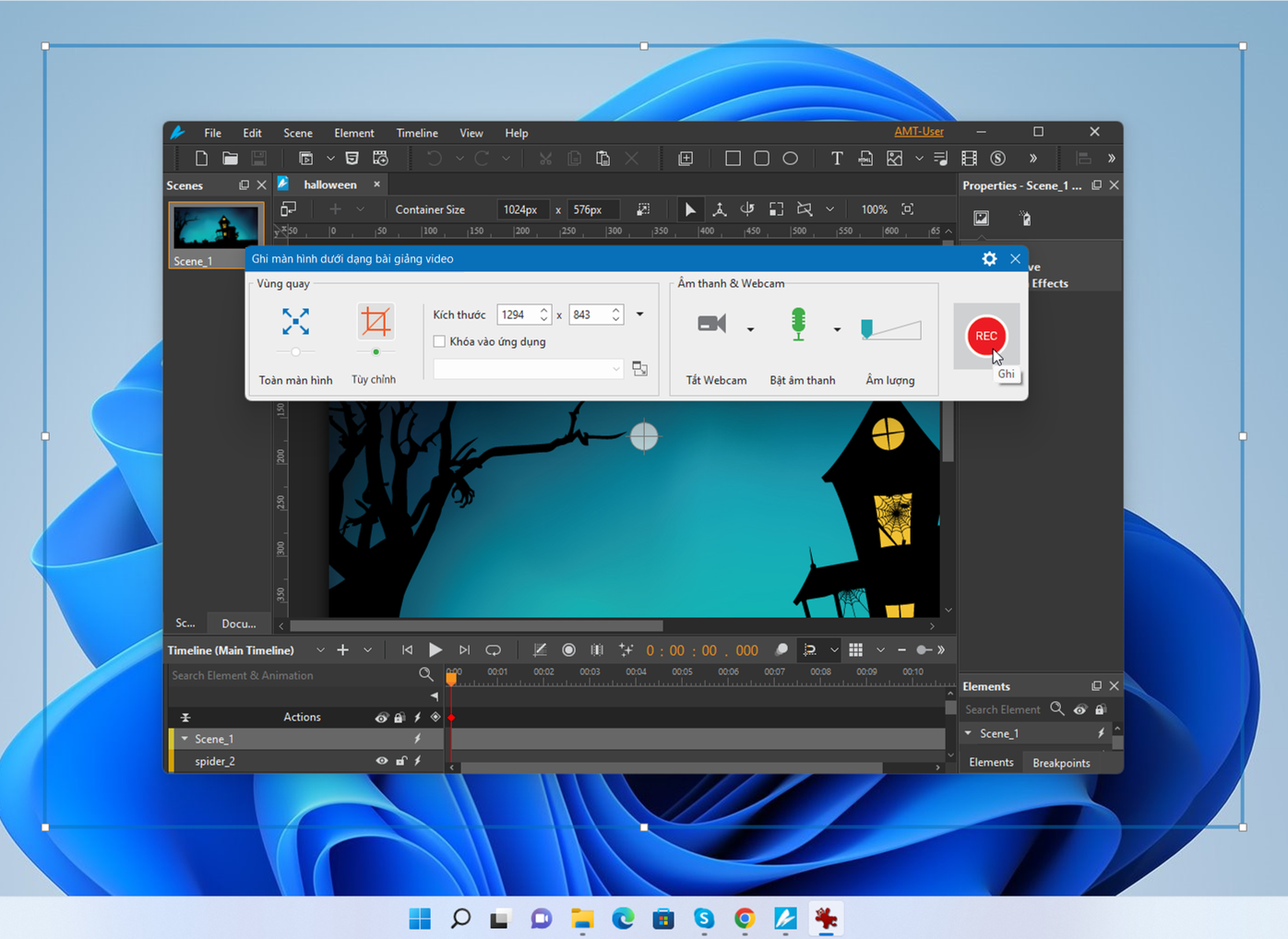Click the pick-window icon beside combo box
Viewport: 1288px width, 939px height.
pos(639,369)
